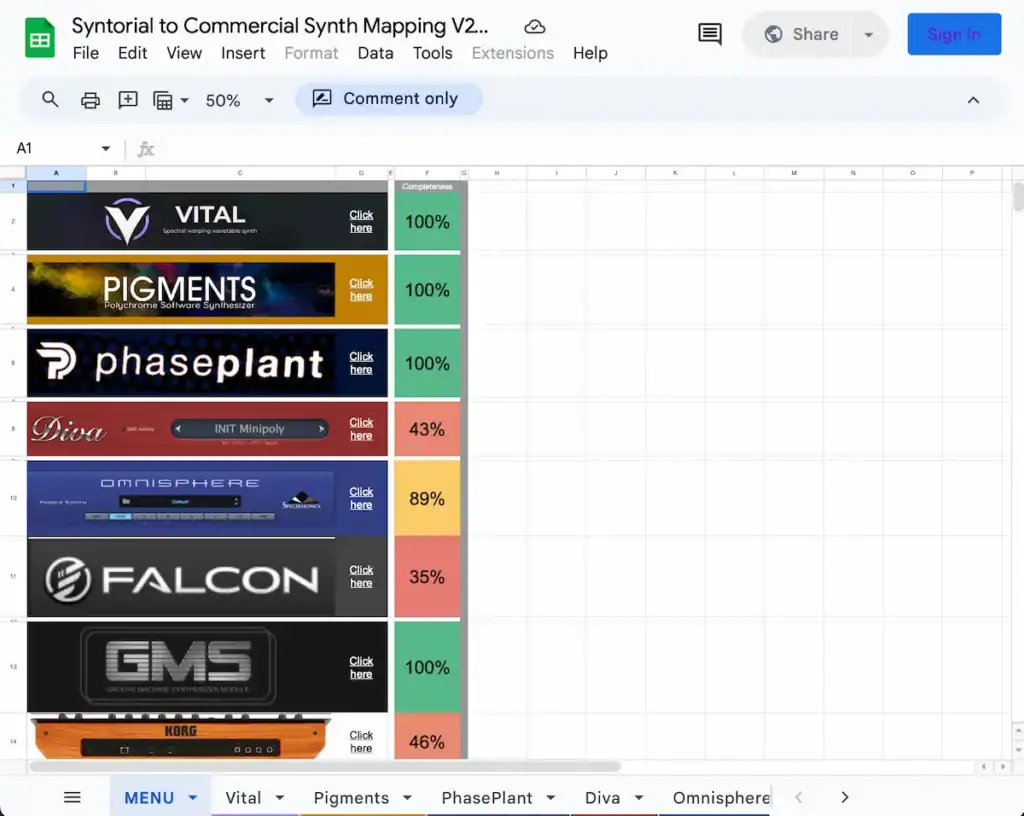1024x816 pixels.
Task: Open the Comment only mode selector
Action: tap(388, 98)
